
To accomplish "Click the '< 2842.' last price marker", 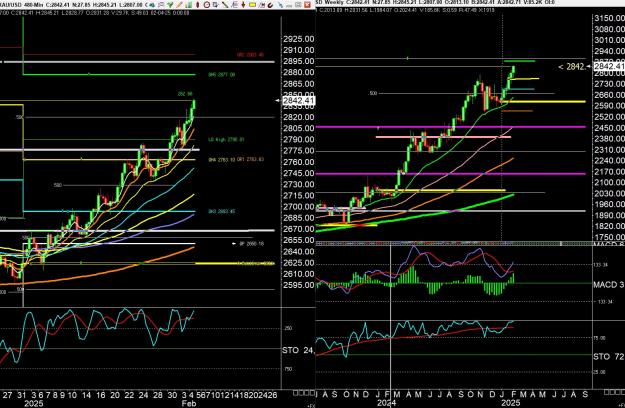I will [x=572, y=67].
